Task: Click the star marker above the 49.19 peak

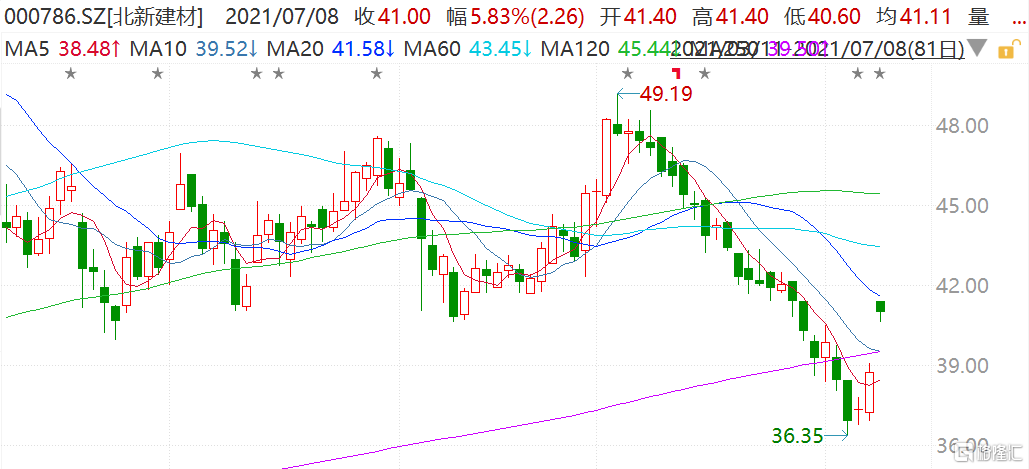Action: point(628,73)
